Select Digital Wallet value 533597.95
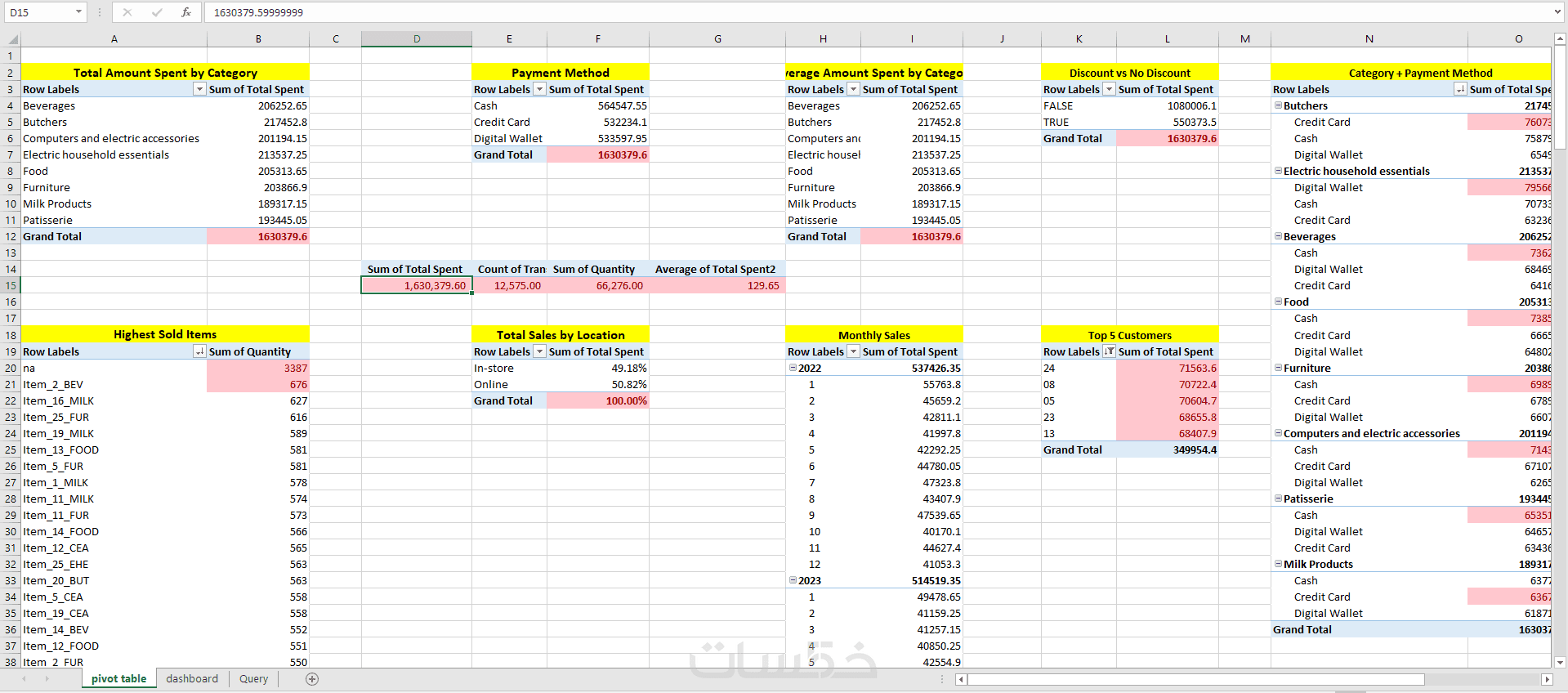This screenshot has height=693, width=1568. [598, 138]
